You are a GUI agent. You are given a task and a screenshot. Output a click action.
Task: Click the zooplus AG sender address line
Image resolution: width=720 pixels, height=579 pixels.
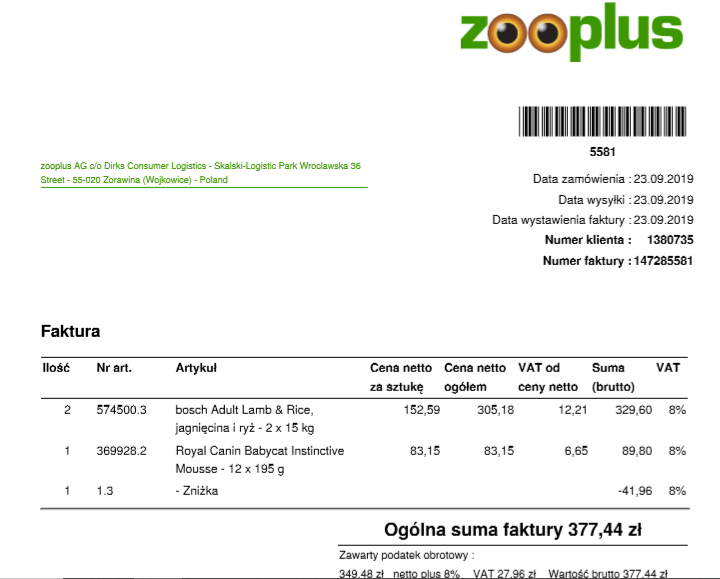point(201,173)
